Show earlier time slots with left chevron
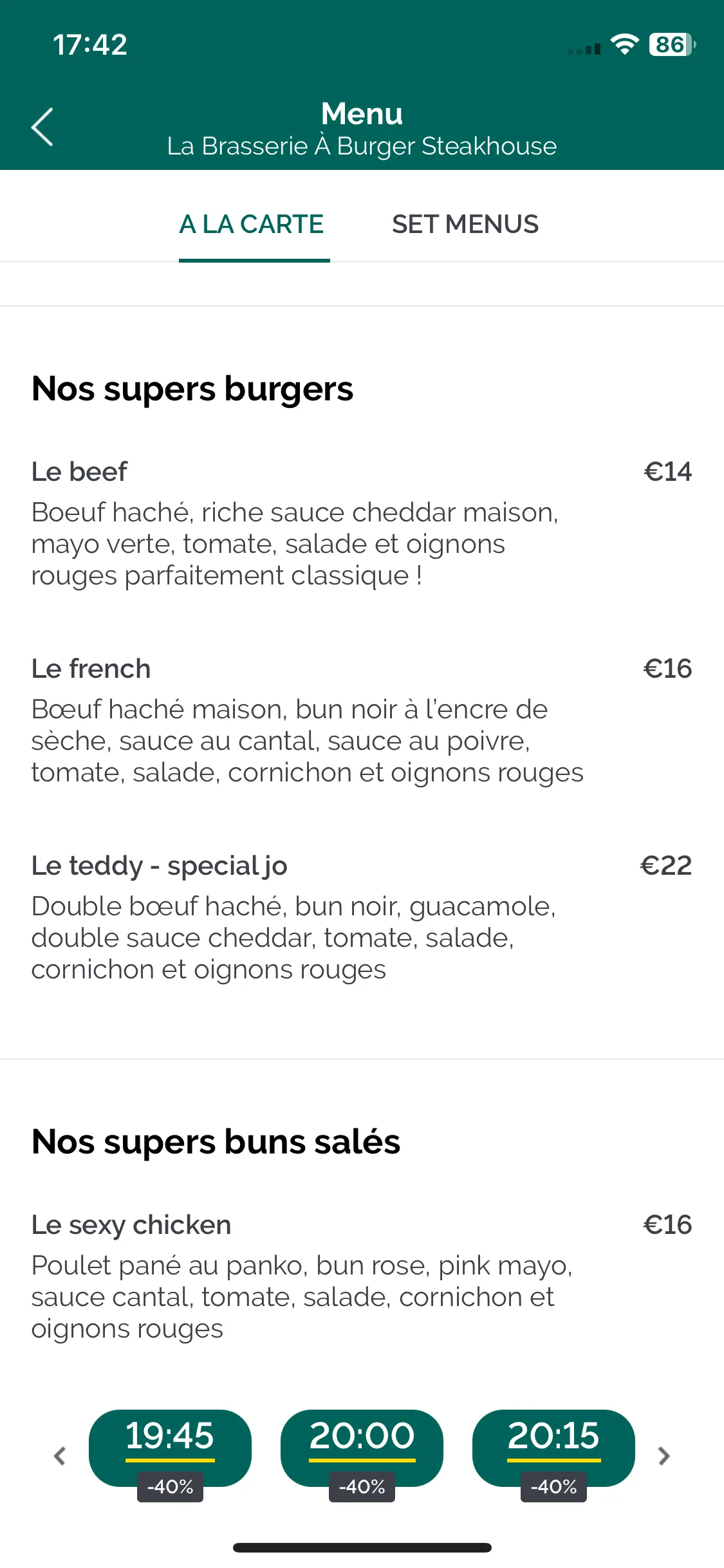This screenshot has width=724, height=1568. point(60,1455)
